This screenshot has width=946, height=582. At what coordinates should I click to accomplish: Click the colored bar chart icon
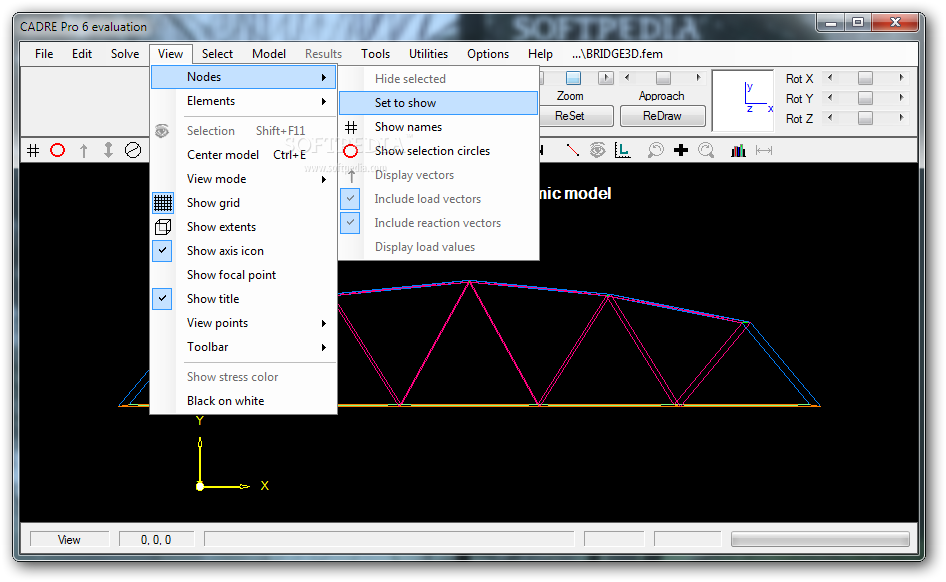[738, 150]
